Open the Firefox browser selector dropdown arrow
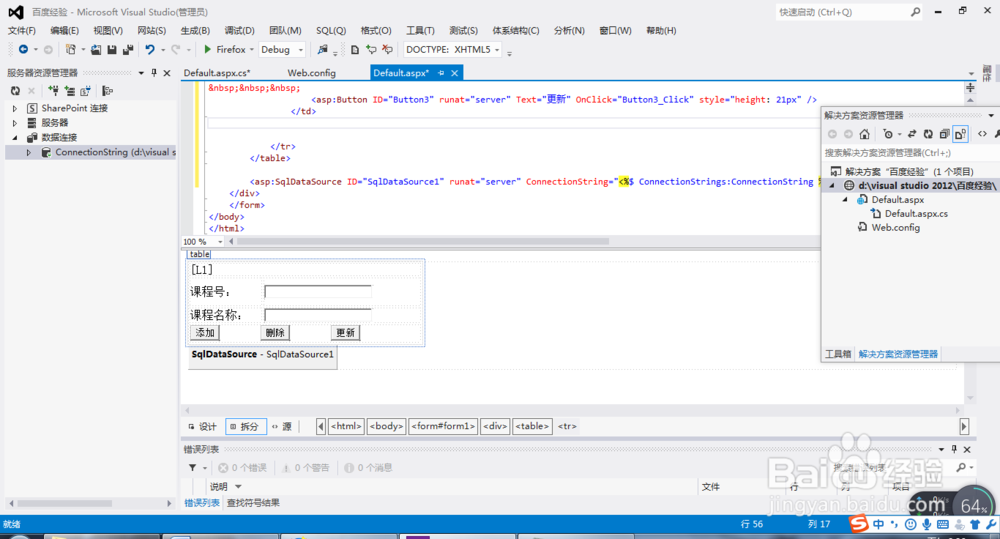Viewport: 1000px width, 539px height. pyautogui.click(x=252, y=50)
